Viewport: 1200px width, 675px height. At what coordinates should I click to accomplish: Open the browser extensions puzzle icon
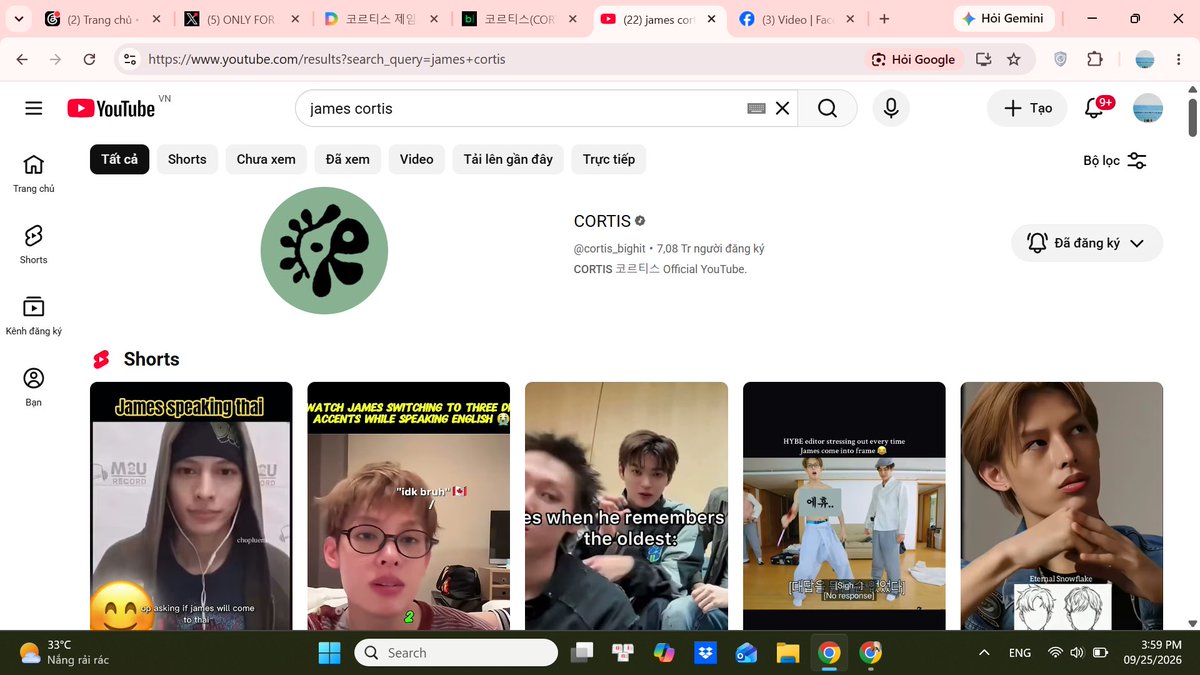click(1094, 59)
